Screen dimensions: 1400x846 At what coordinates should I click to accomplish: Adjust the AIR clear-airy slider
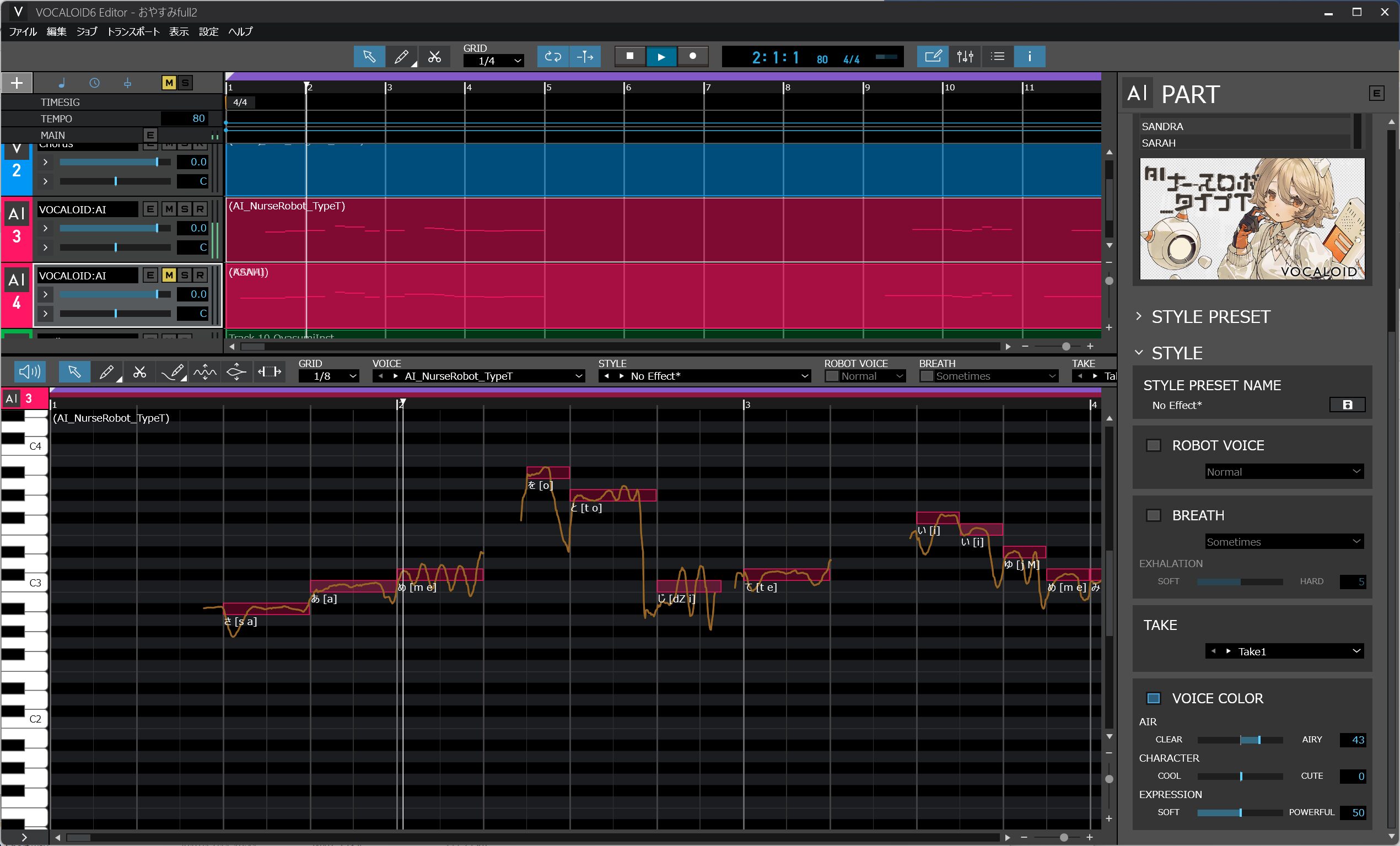tap(1240, 740)
